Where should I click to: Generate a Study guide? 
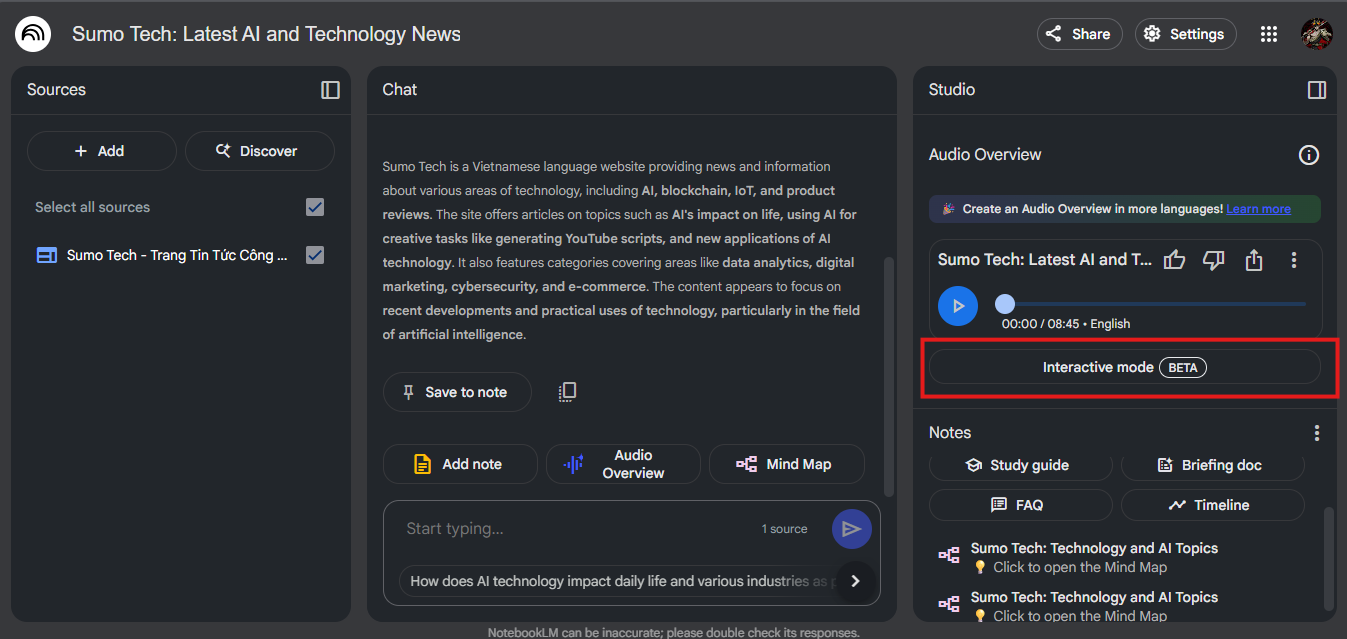pyautogui.click(x=1020, y=465)
